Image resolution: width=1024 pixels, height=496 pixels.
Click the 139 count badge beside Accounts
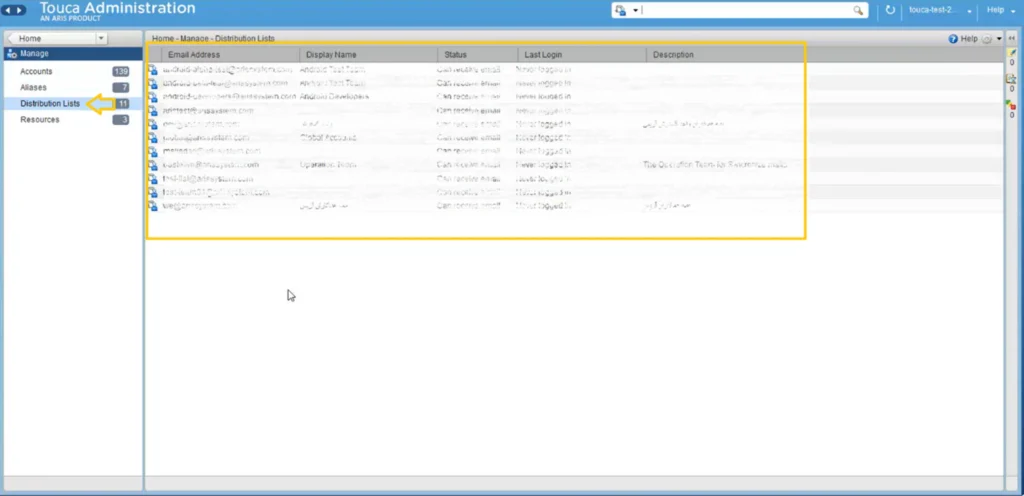[120, 72]
